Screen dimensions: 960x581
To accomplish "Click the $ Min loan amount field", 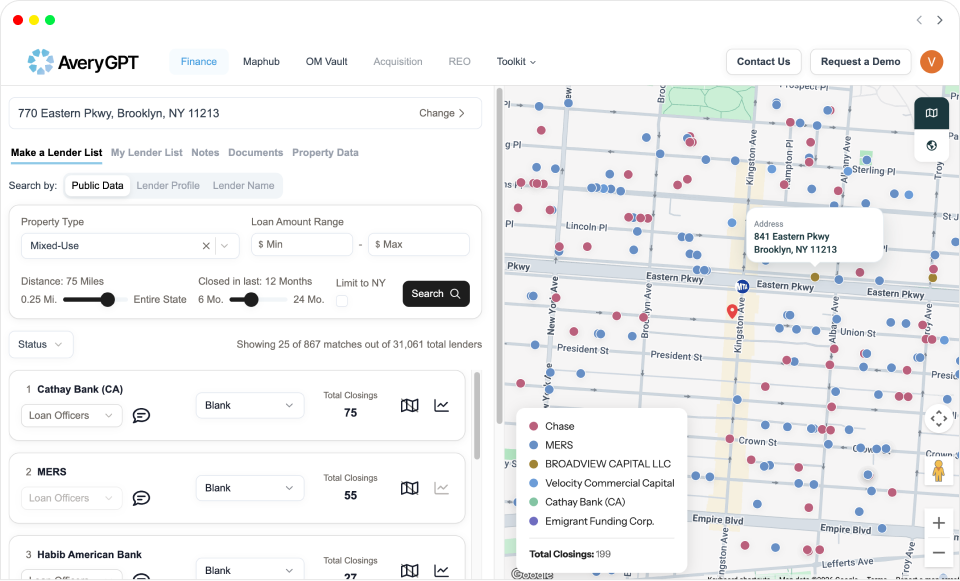I will [x=302, y=244].
